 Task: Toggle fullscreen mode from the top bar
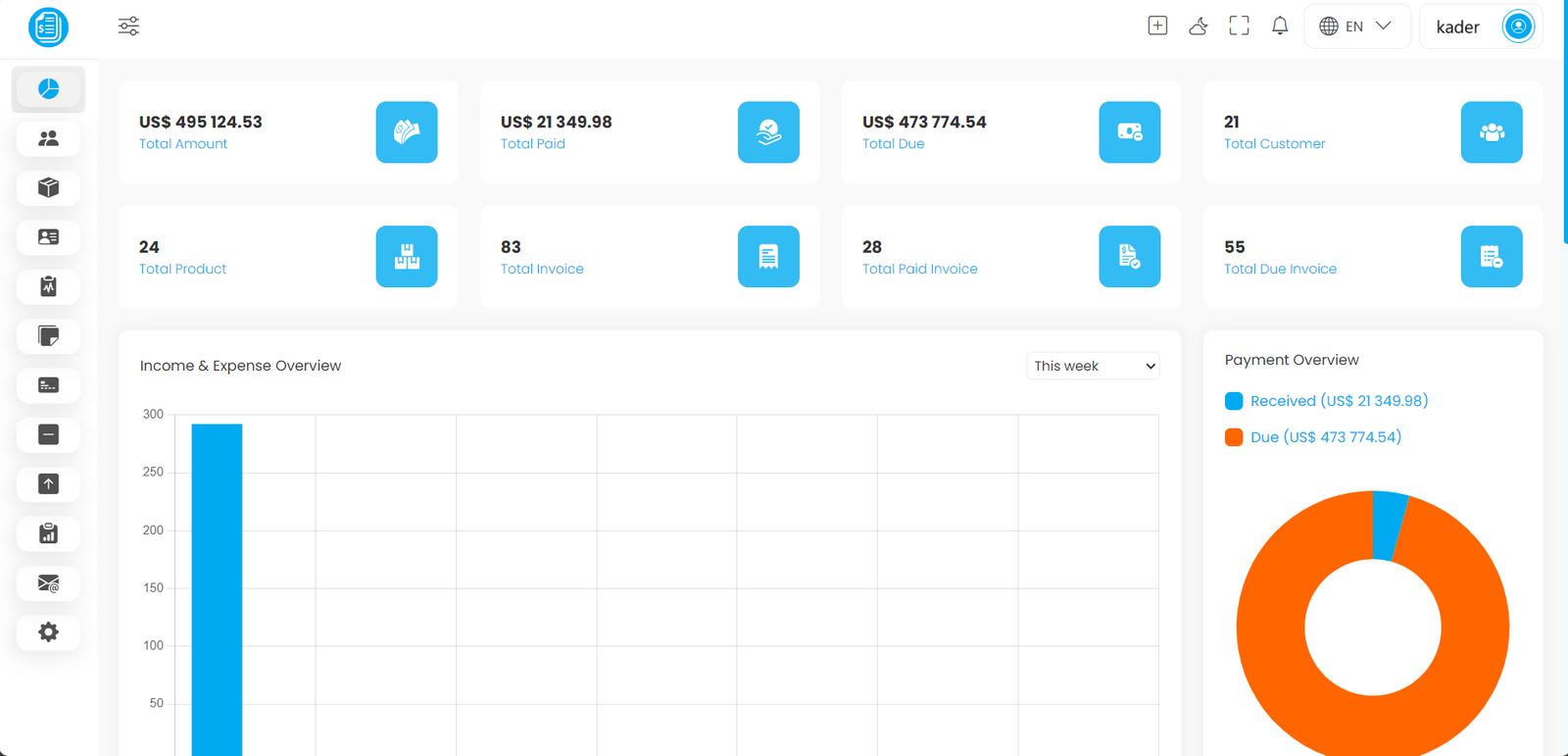coord(1239,26)
